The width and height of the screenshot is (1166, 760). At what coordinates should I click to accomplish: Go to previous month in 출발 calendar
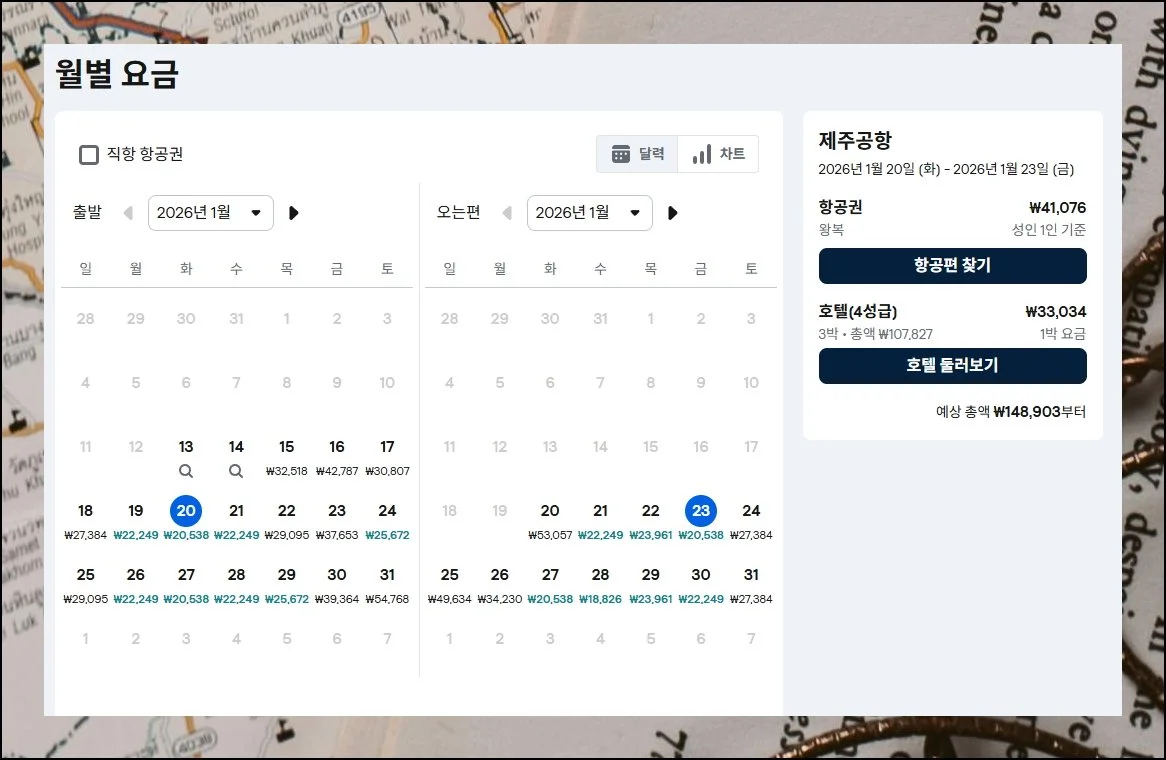[128, 213]
